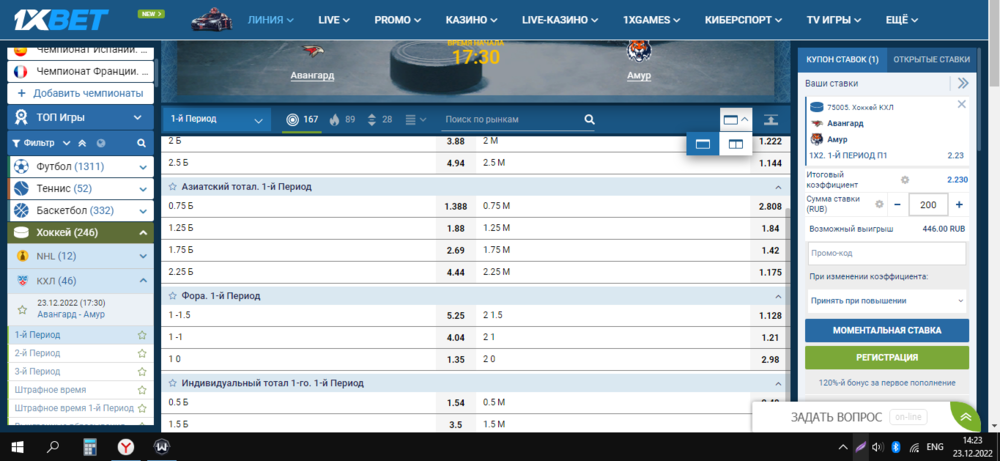
Task: Star the 3-й Период sidebar row
Action: [142, 371]
